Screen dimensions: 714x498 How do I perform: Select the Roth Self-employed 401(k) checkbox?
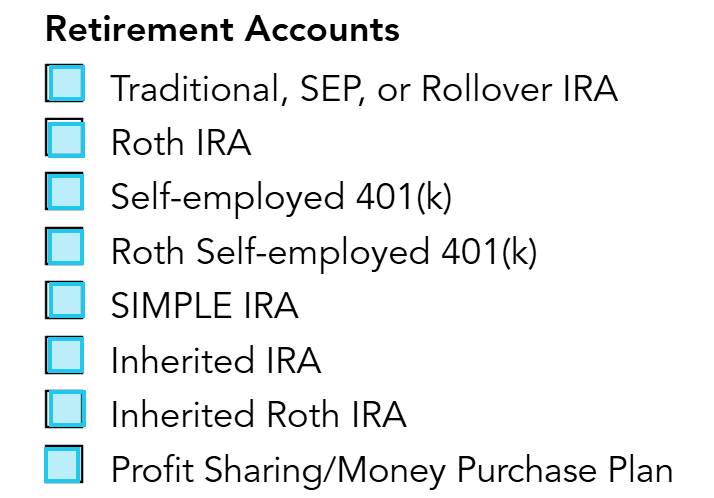tap(65, 246)
